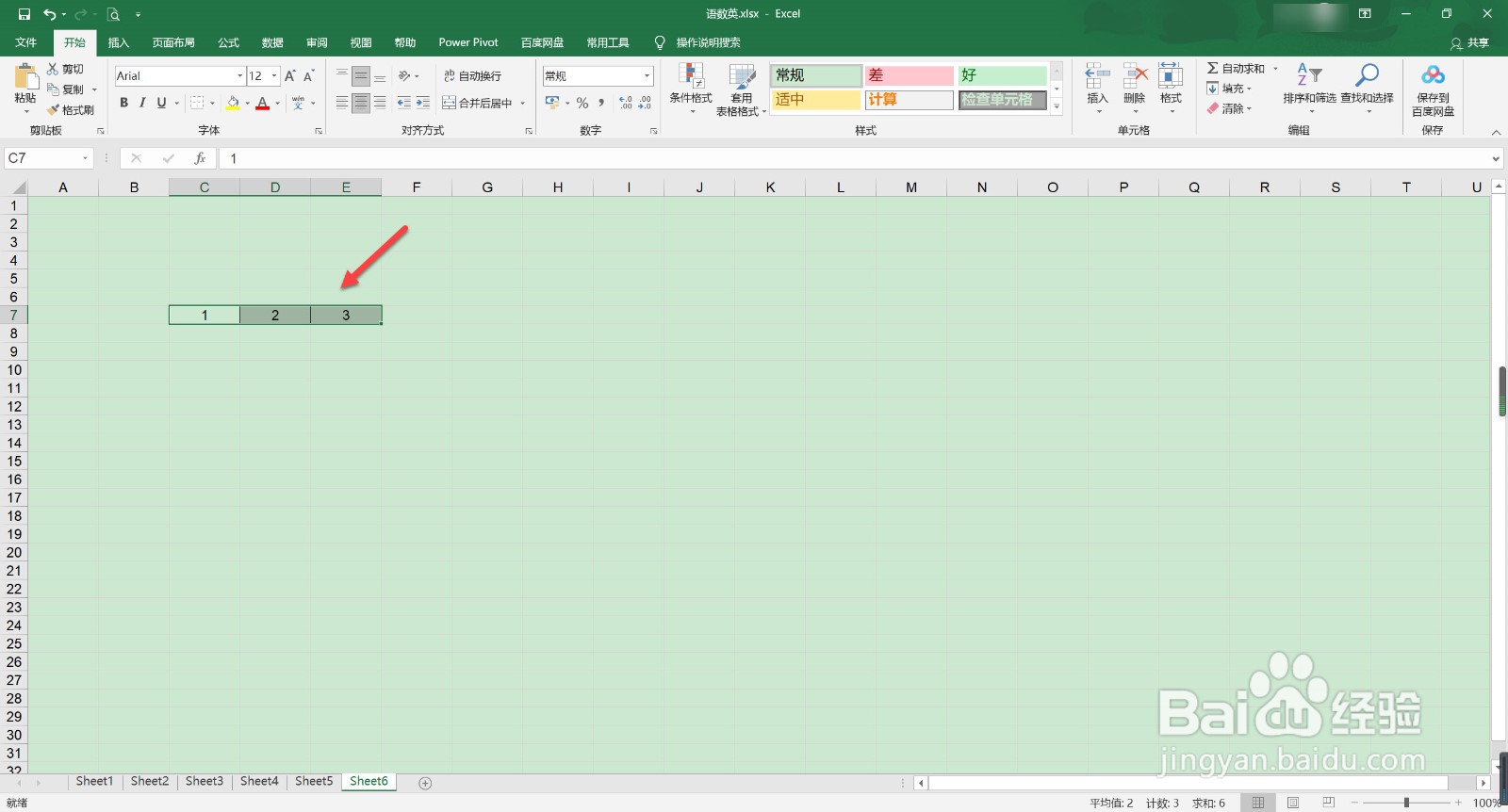This screenshot has height=812, width=1508.
Task: Click the Paste icon in clipboard group
Action: [x=25, y=77]
